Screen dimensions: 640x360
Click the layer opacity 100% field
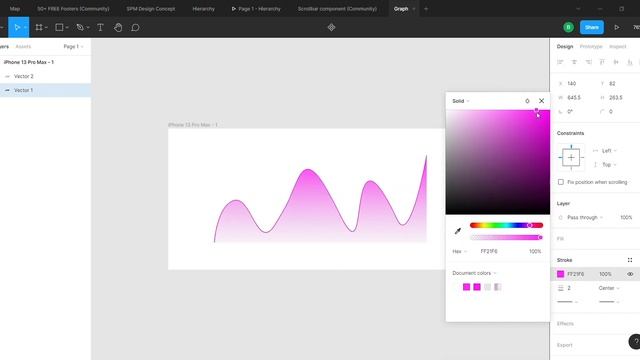click(x=626, y=218)
